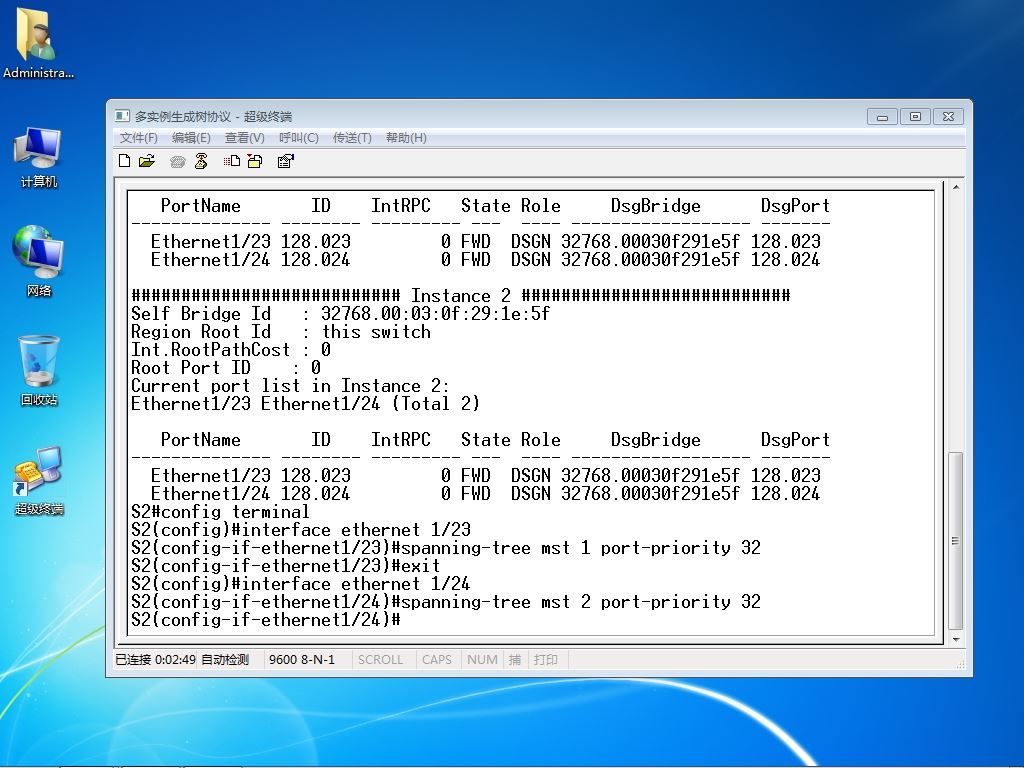Click the Properties toolbar icon
This screenshot has height=768, width=1024.
pos(285,161)
